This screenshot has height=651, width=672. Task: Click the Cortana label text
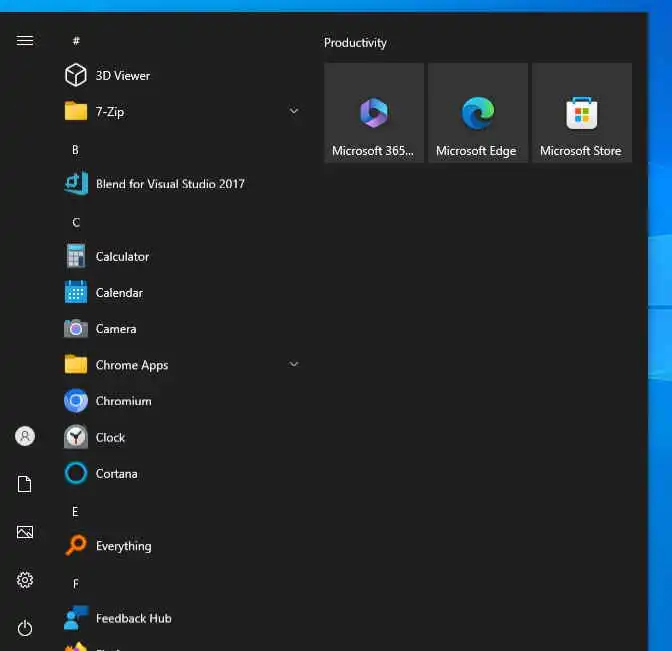tap(117, 474)
